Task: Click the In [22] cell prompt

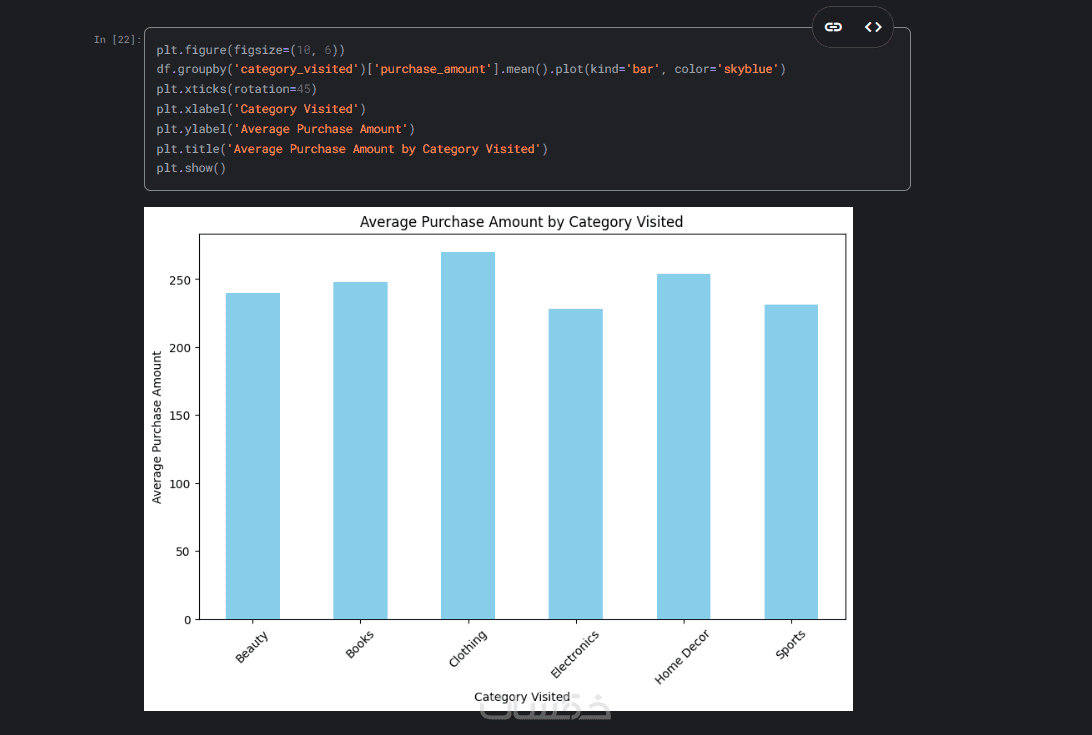Action: coord(117,40)
